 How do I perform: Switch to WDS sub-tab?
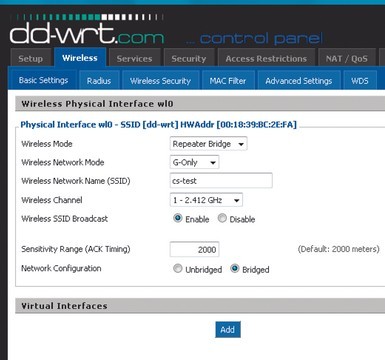pos(360,80)
